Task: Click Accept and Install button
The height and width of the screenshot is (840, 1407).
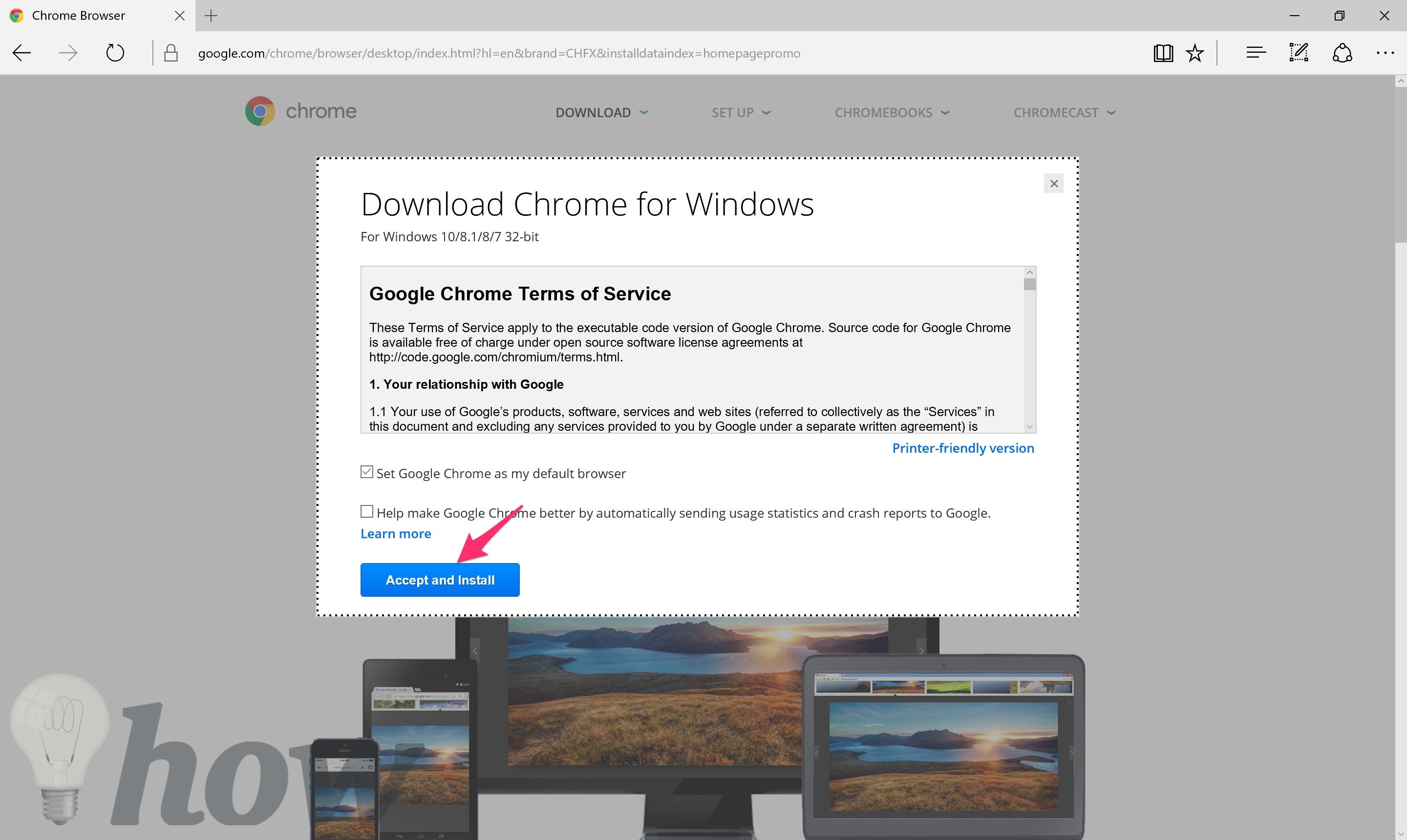Action: [x=440, y=580]
